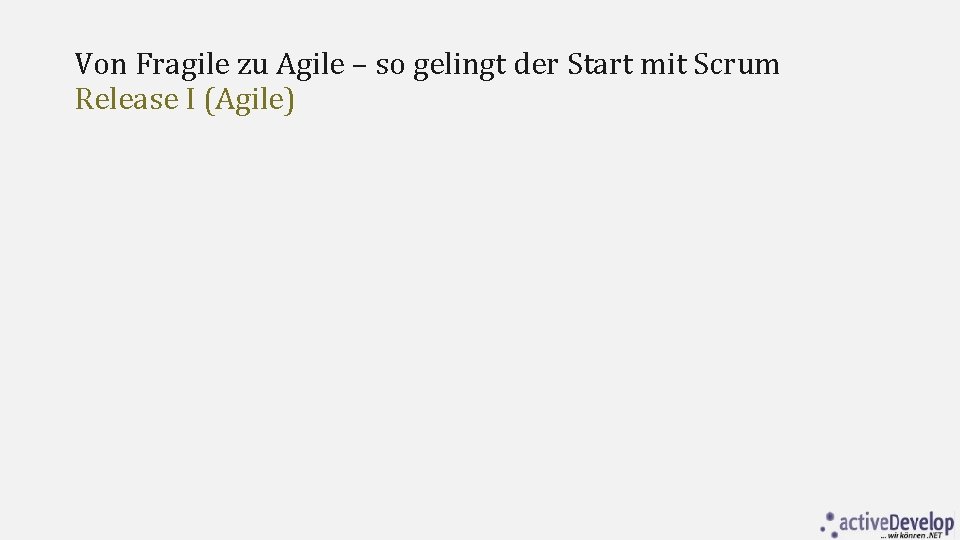The height and width of the screenshot is (540, 960).
Task: Click the word 'Von' in the title
Action: pos(101,65)
